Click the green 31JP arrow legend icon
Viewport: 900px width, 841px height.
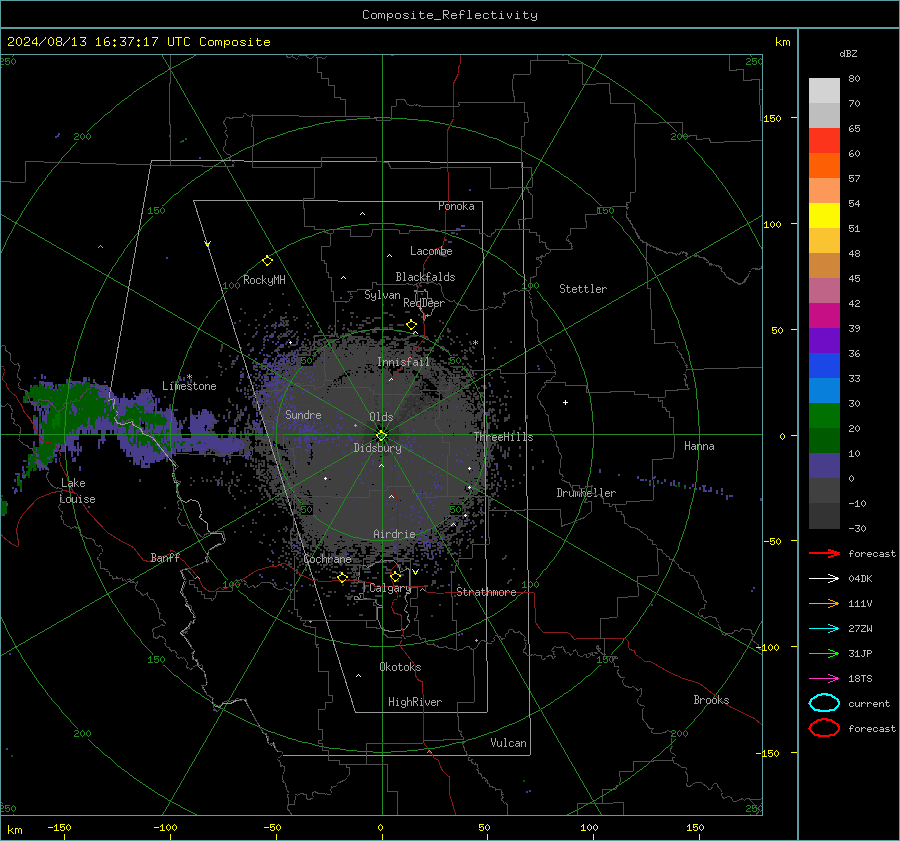click(824, 653)
